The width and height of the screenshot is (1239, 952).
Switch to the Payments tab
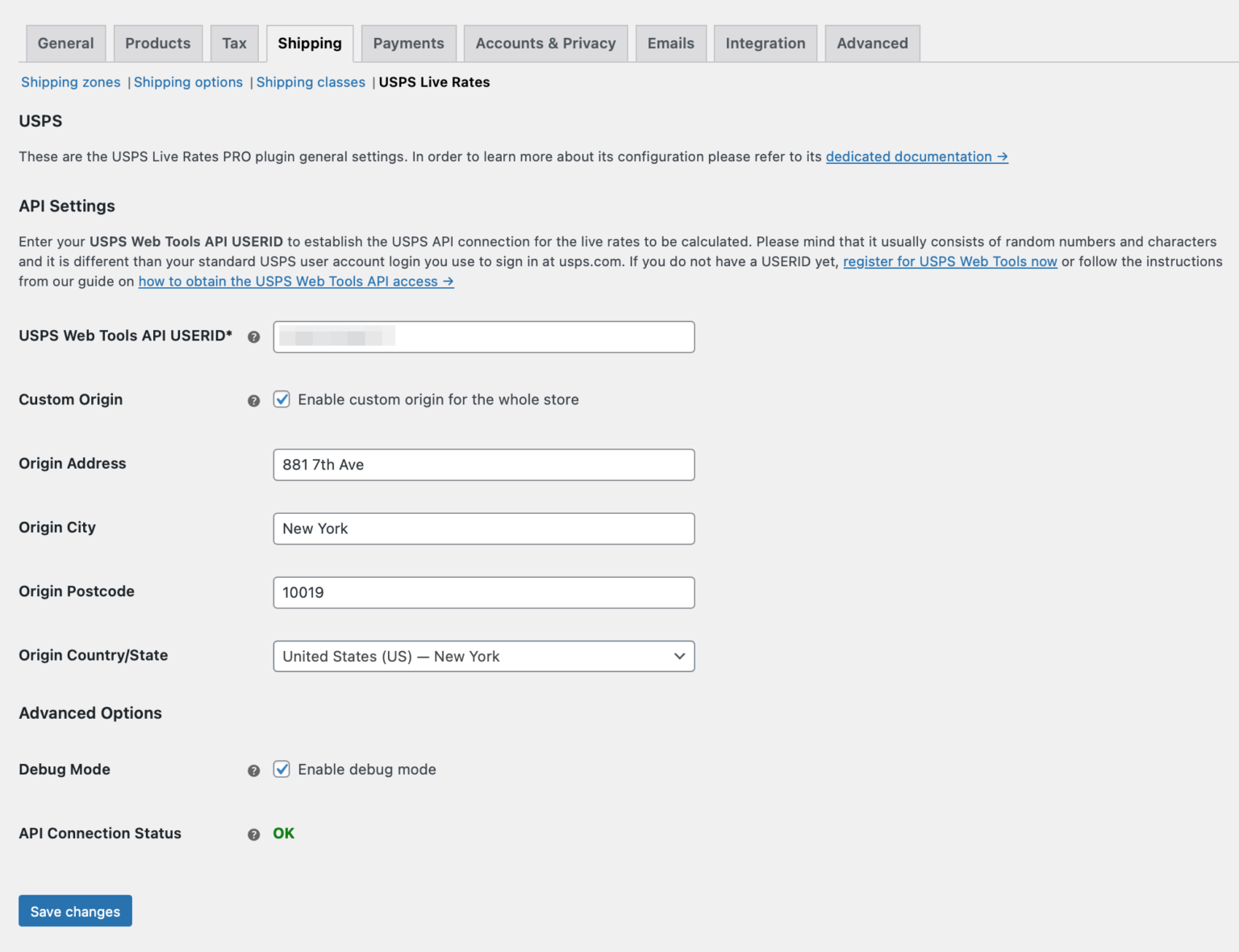point(408,43)
